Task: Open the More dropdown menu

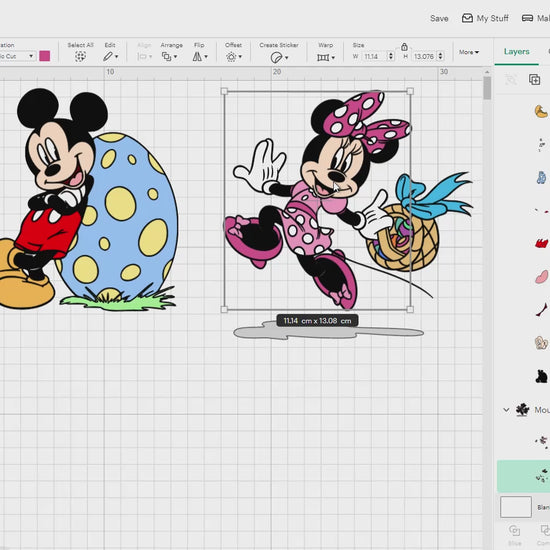Action: [x=469, y=52]
